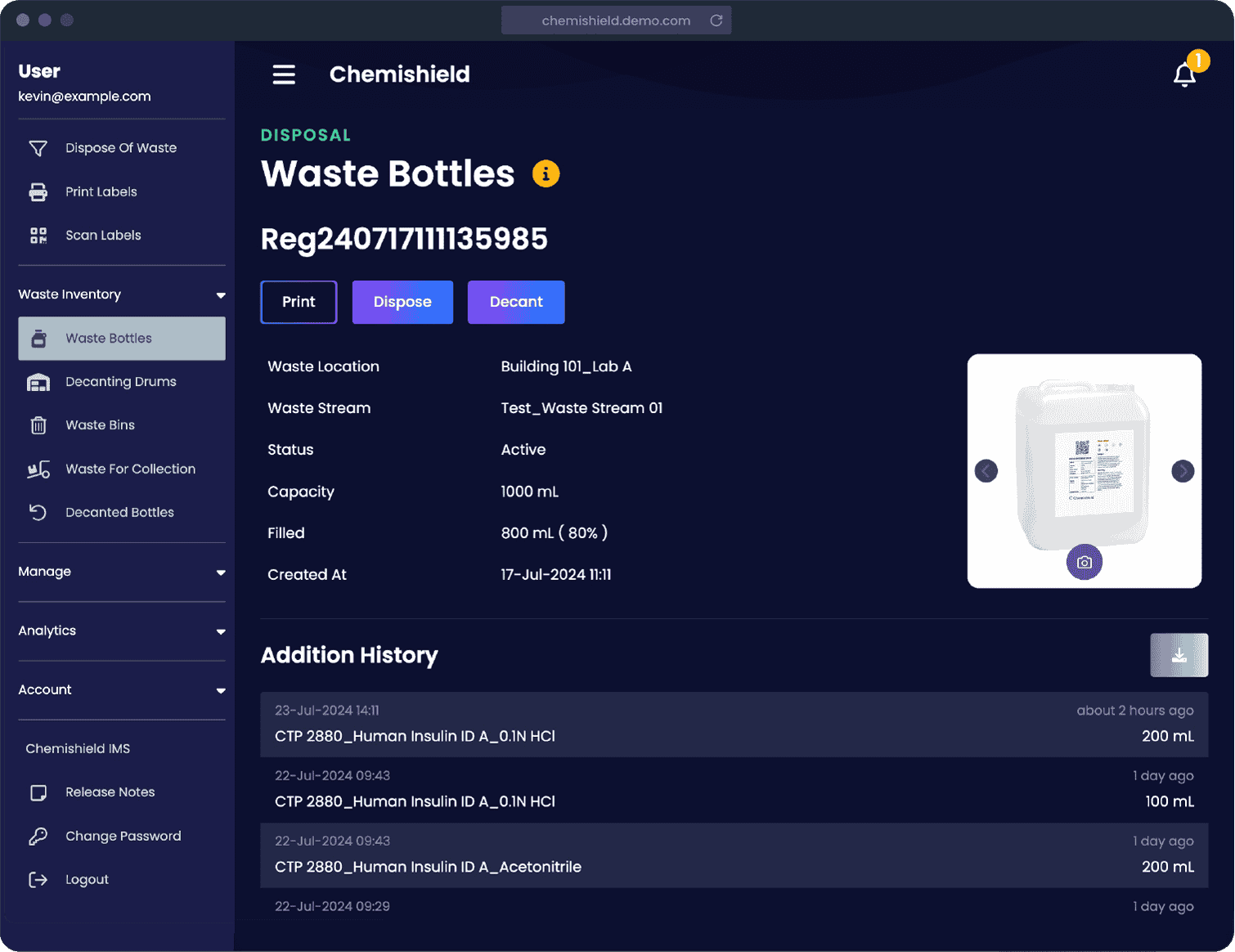Click the chemishield.demo.com address bar
1235x952 pixels.
coord(616,20)
